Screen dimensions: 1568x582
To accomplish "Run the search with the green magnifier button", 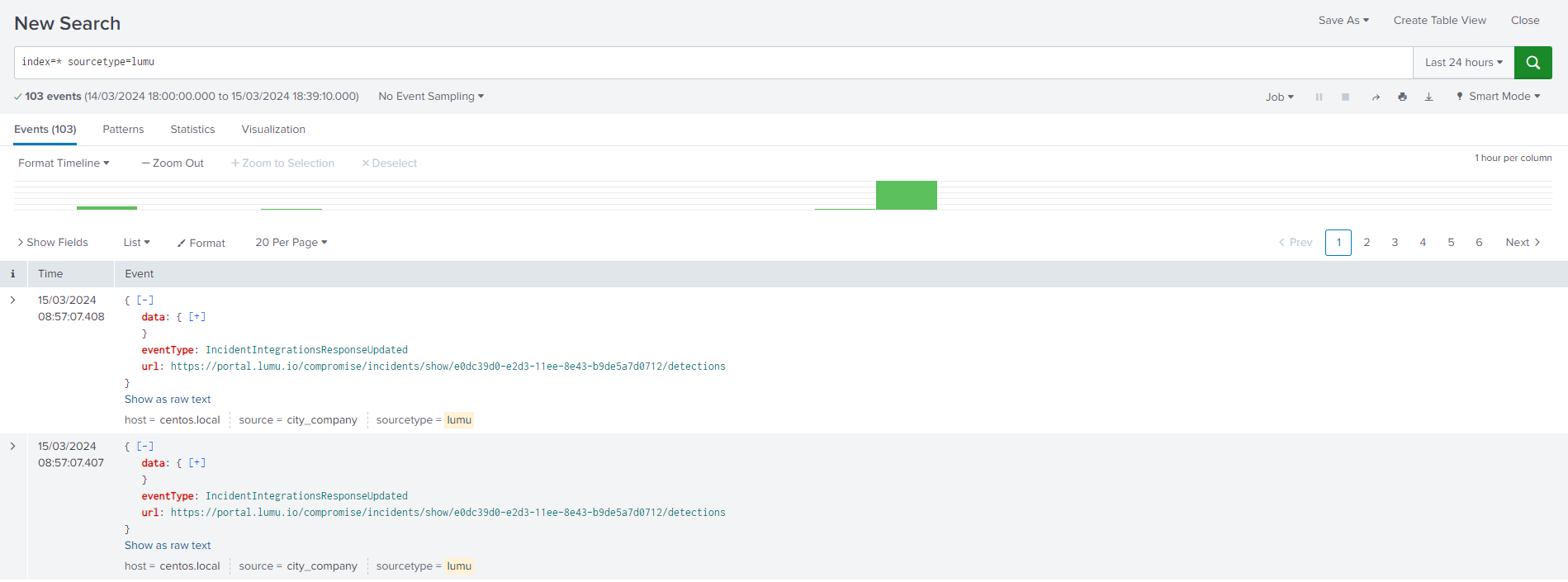I will (1532, 63).
